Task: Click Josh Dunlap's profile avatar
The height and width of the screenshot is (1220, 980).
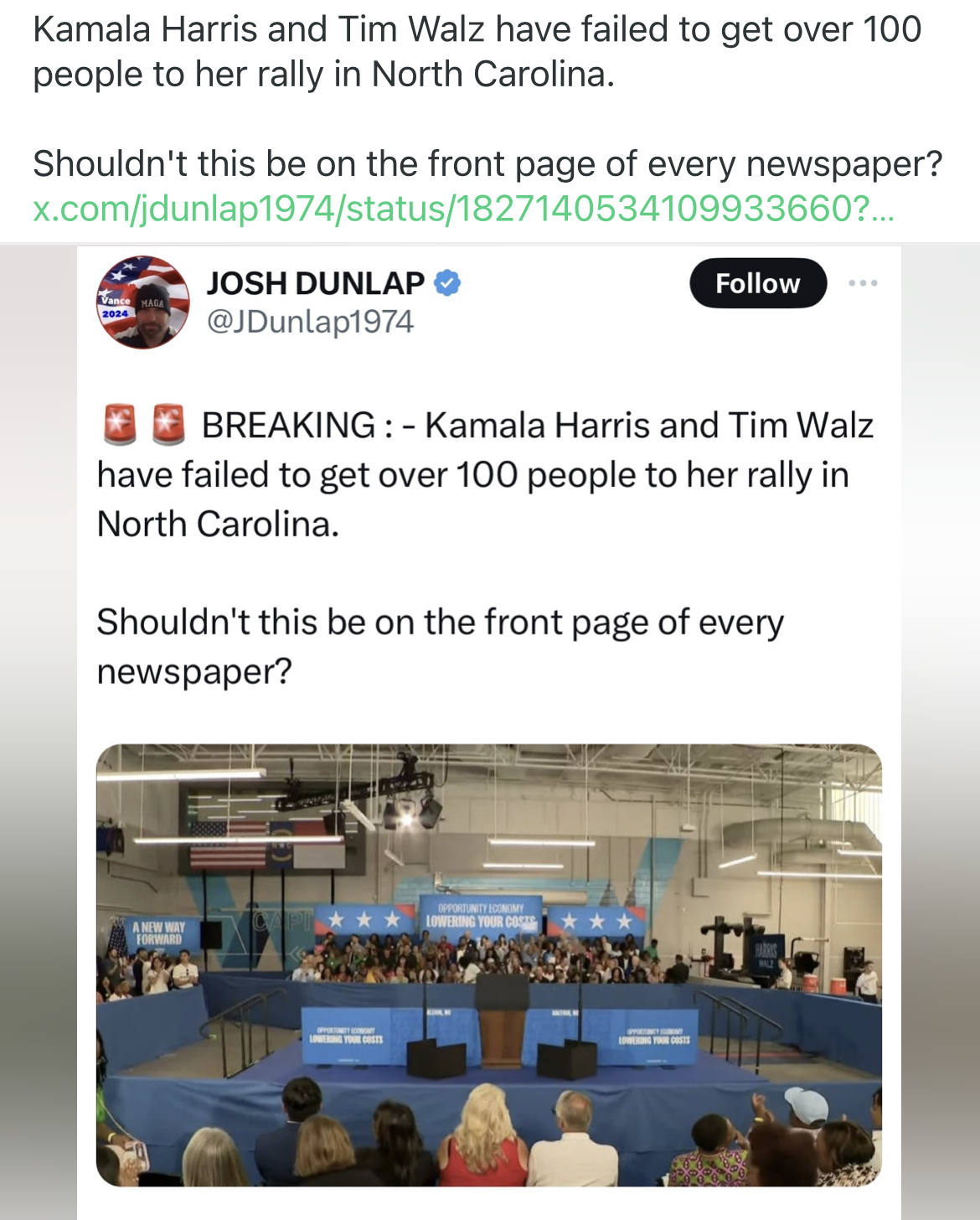Action: (143, 302)
